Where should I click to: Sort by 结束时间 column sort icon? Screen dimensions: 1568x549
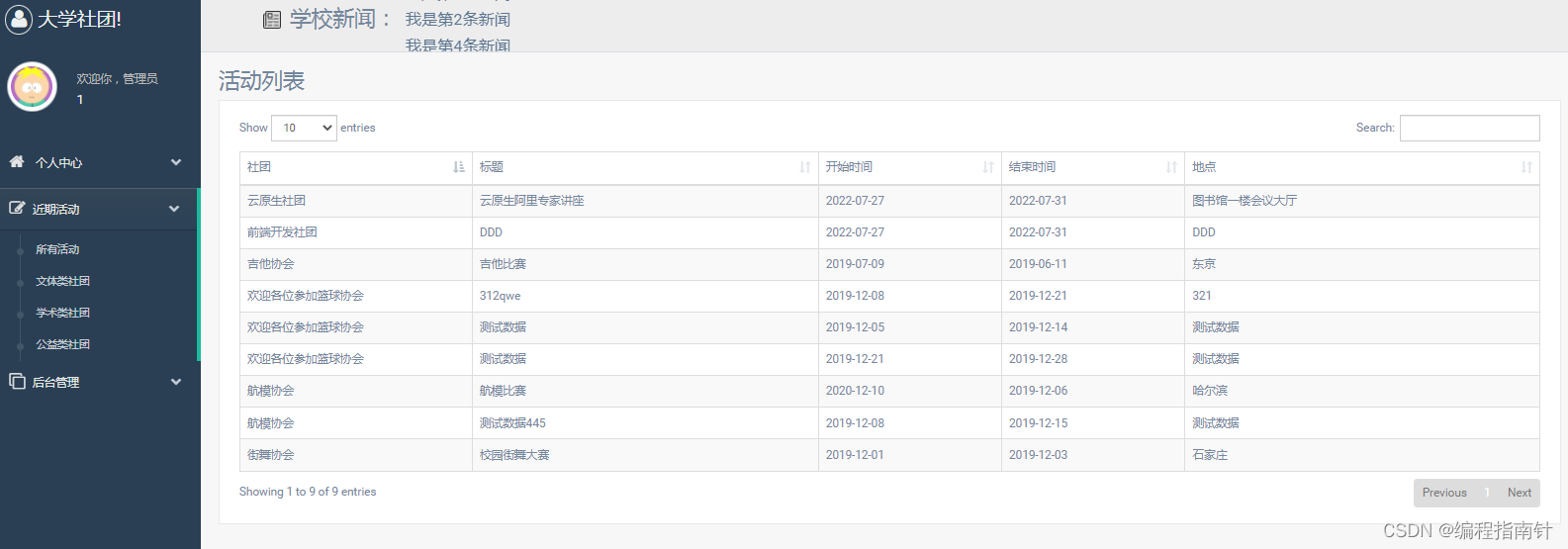pos(1171,167)
